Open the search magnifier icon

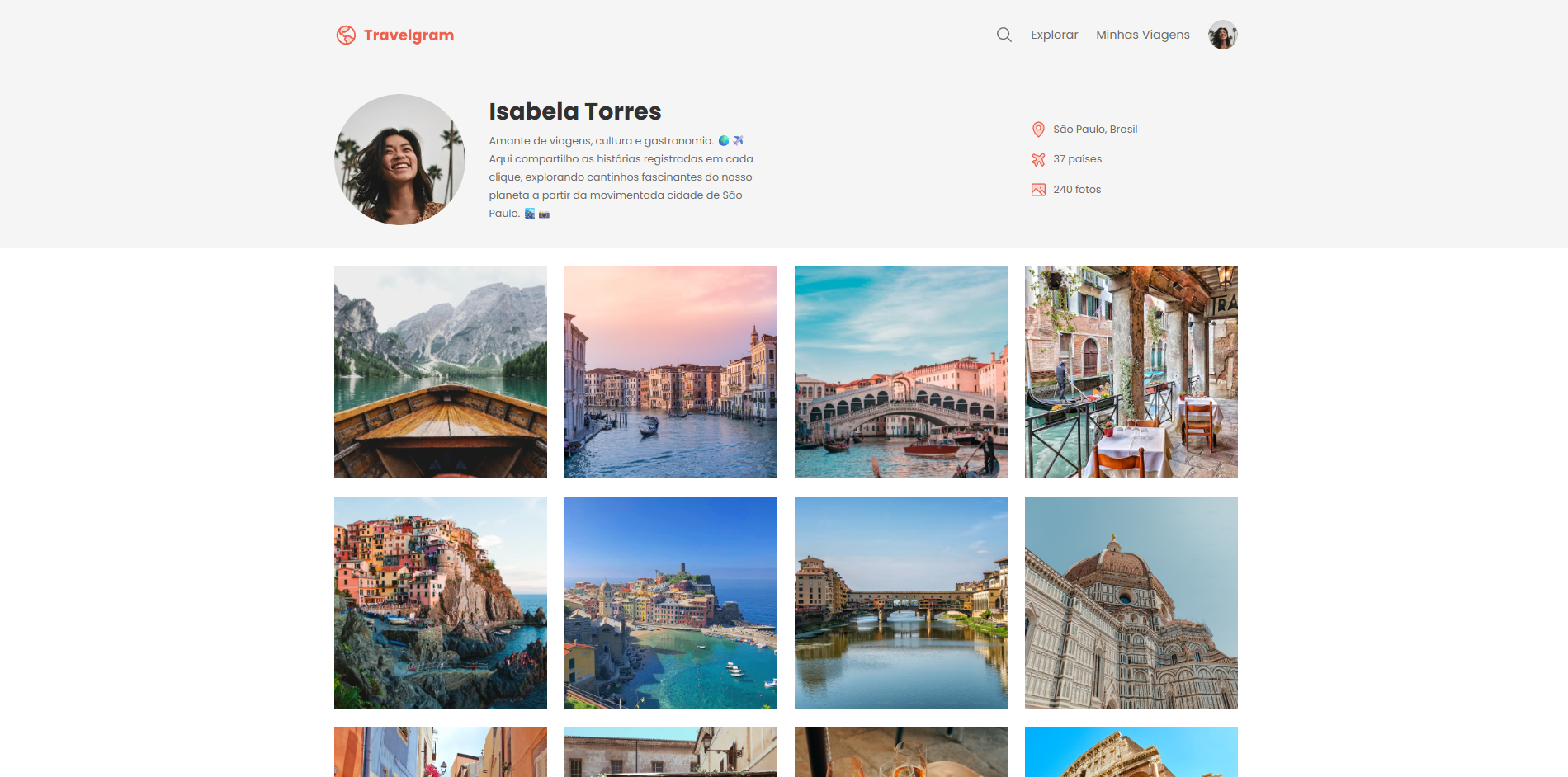tap(1004, 35)
